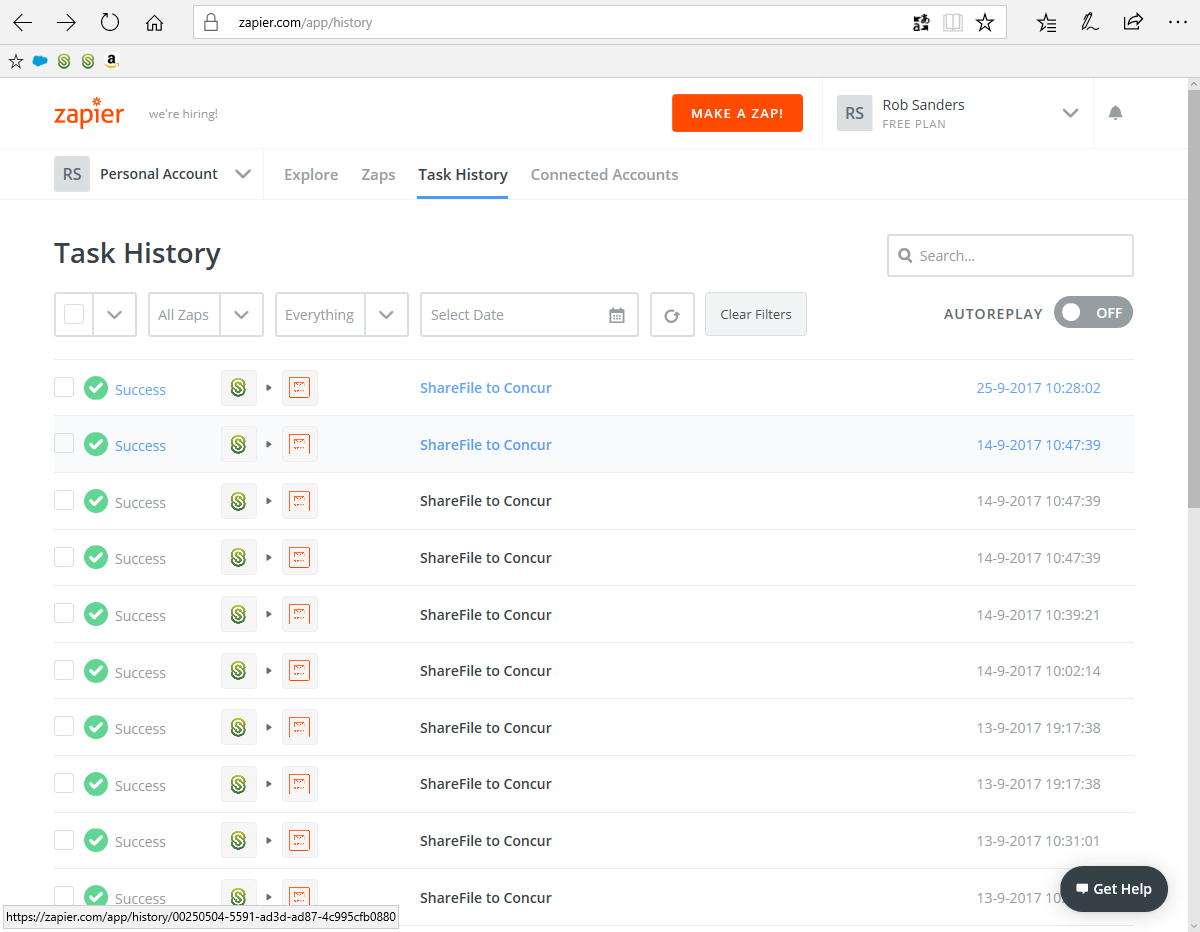Click the refresh task history icon
1200x932 pixels.
coord(672,315)
